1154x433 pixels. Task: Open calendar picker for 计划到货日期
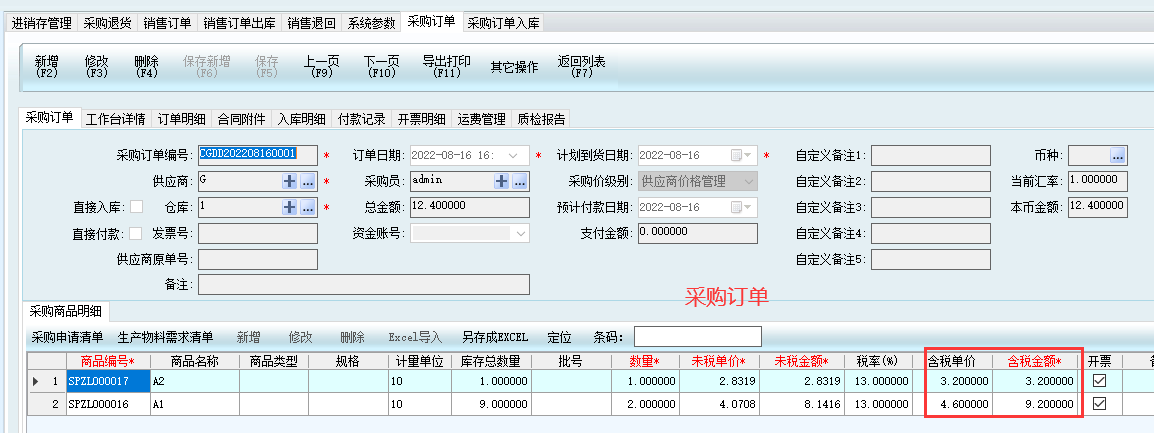[737, 155]
